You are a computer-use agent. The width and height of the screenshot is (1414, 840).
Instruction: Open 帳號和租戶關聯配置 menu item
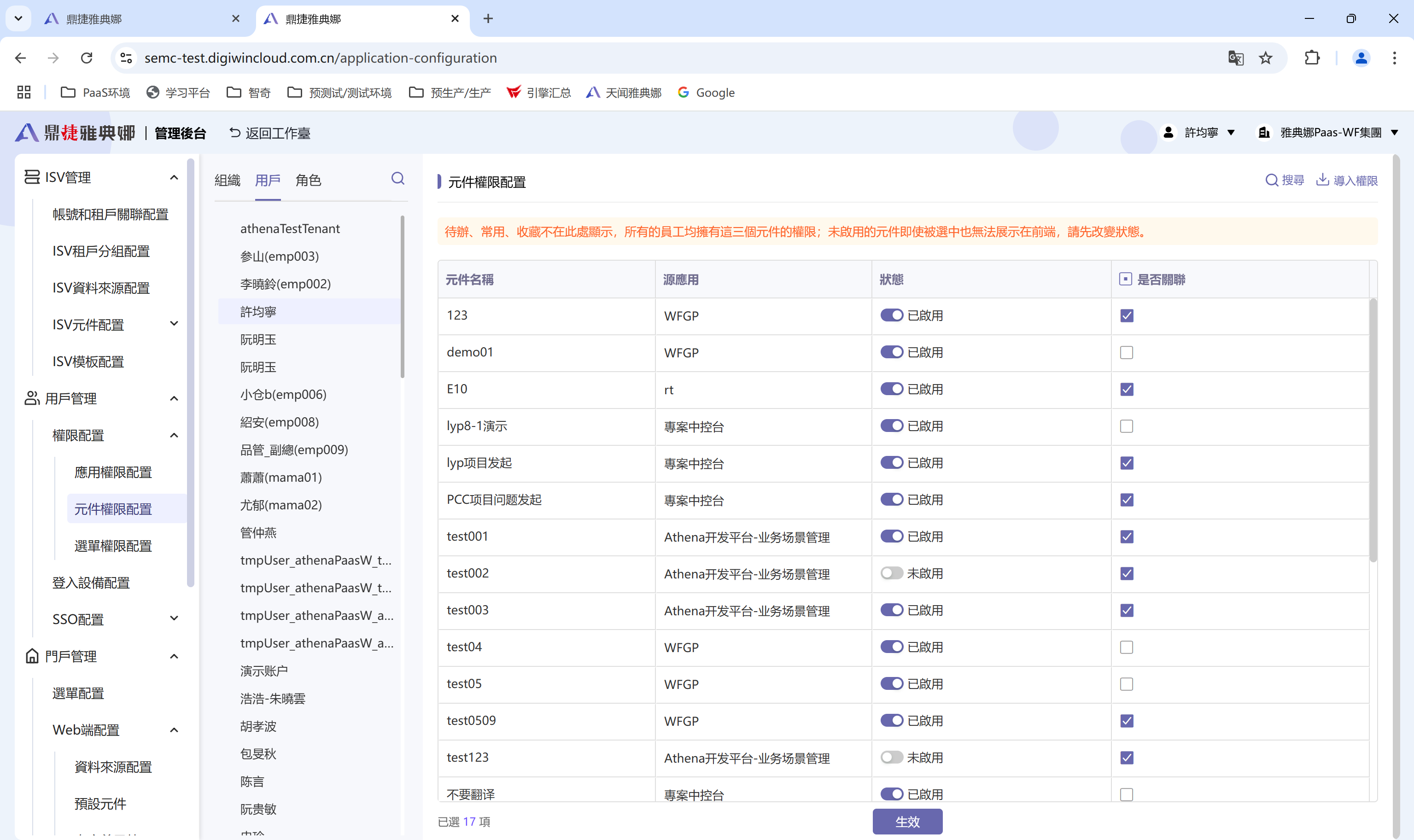click(111, 214)
